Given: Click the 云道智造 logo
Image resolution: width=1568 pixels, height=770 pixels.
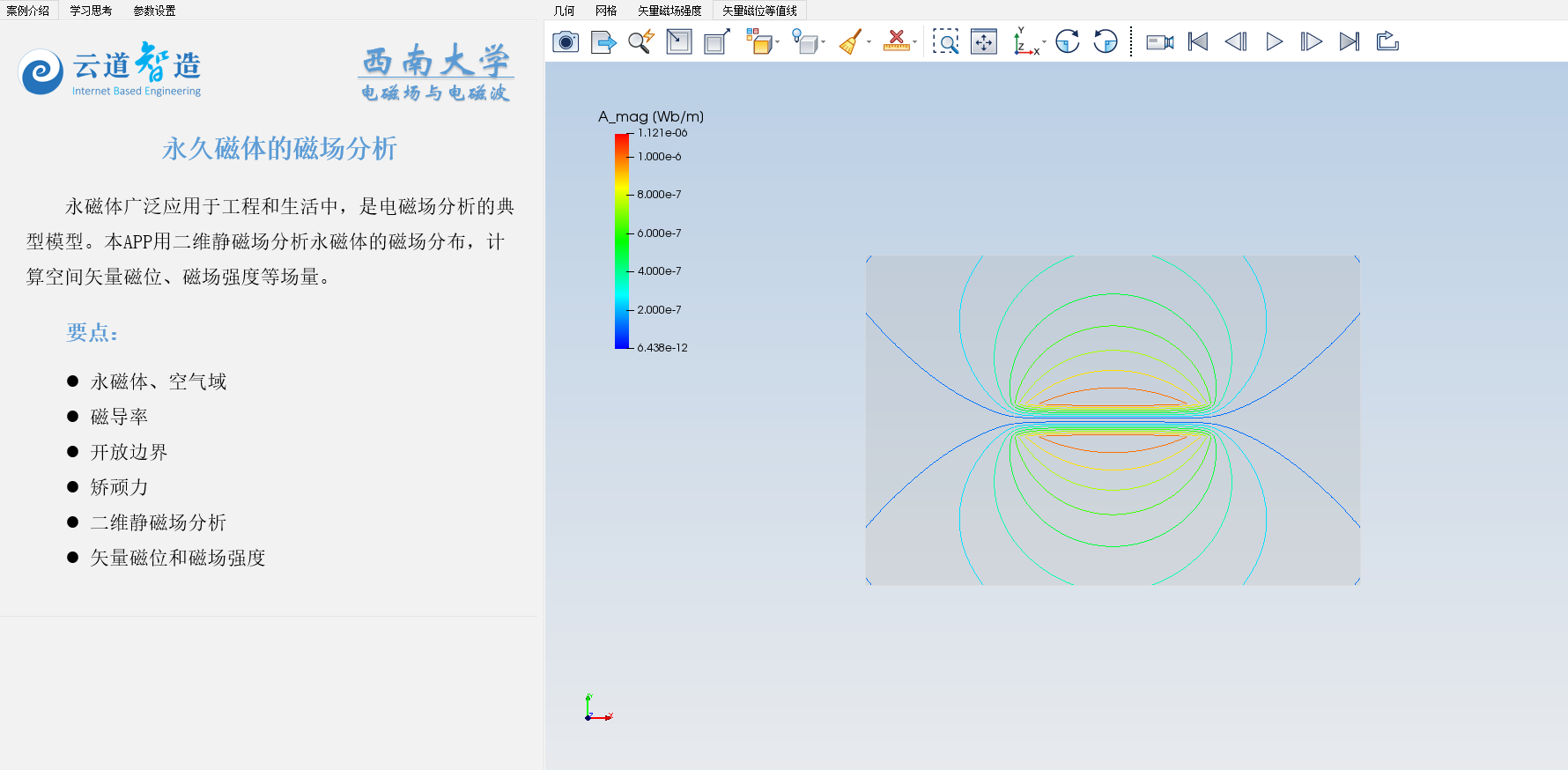Looking at the screenshot, I should (110, 69).
